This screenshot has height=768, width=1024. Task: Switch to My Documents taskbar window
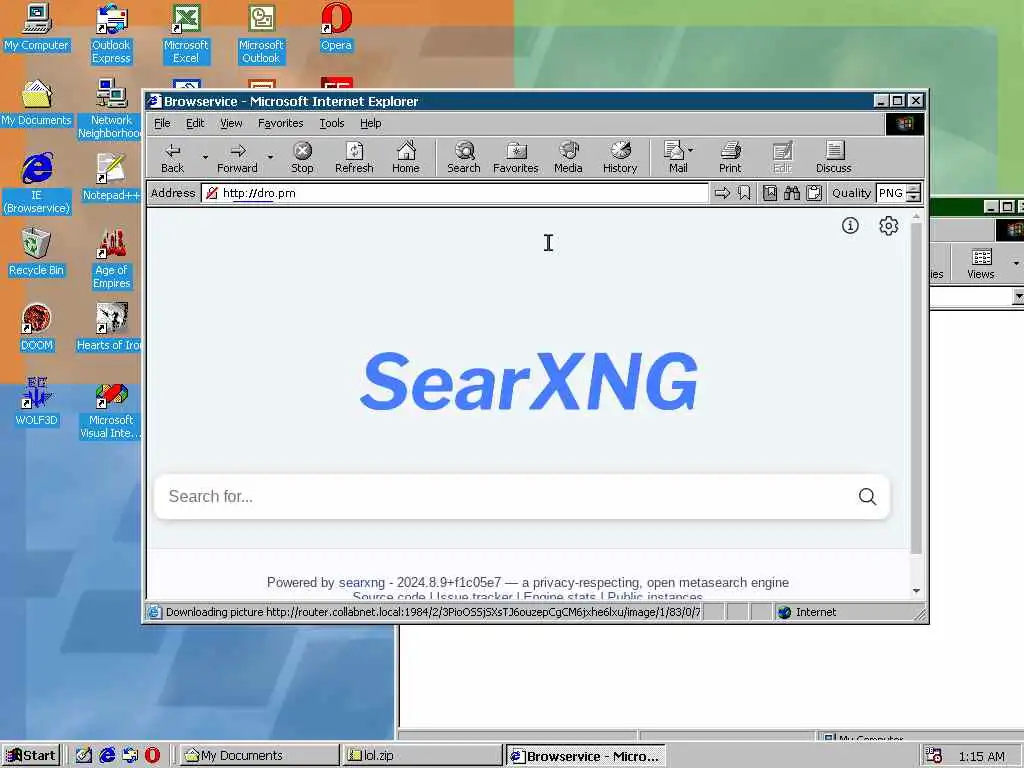pos(259,756)
